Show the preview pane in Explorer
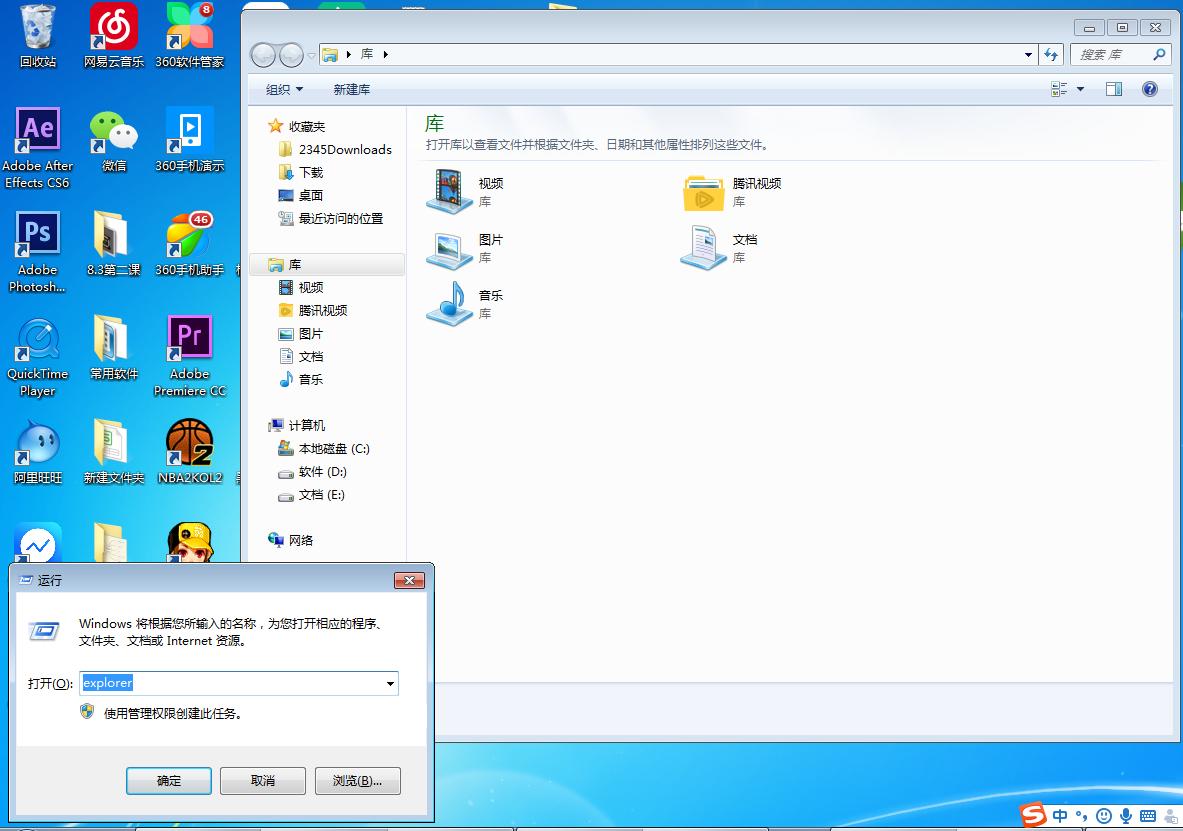The height and width of the screenshot is (831, 1183). (x=1113, y=89)
